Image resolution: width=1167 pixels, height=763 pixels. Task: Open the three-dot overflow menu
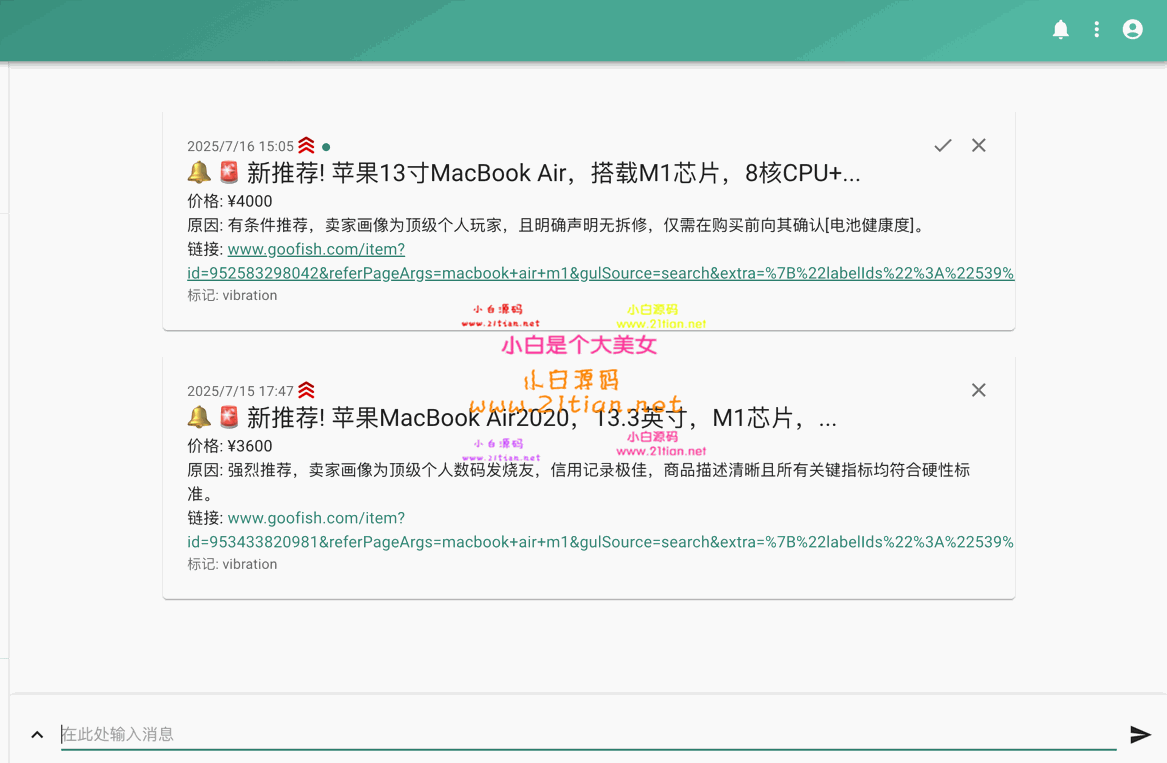(1096, 29)
